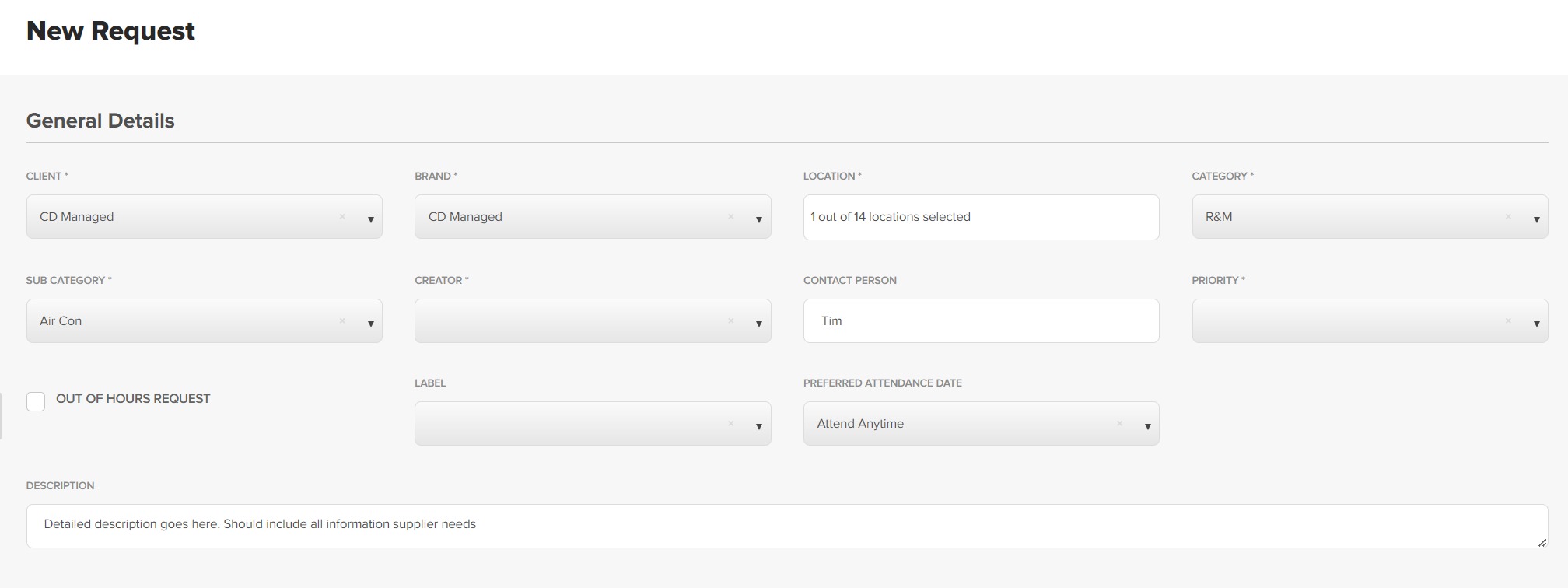Focus the Contact Person text field
The width and height of the screenshot is (1568, 588).
click(x=980, y=321)
